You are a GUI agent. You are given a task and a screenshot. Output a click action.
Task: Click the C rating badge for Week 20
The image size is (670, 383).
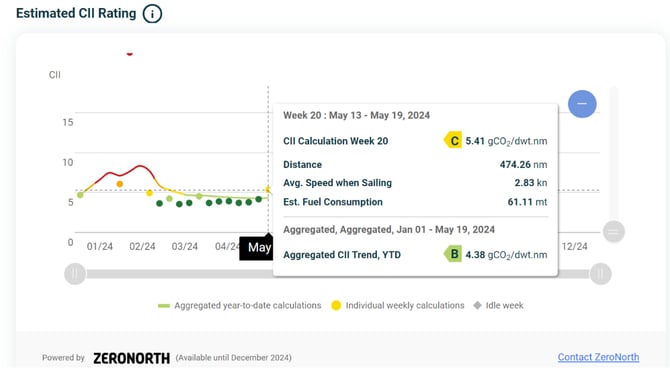click(x=453, y=141)
